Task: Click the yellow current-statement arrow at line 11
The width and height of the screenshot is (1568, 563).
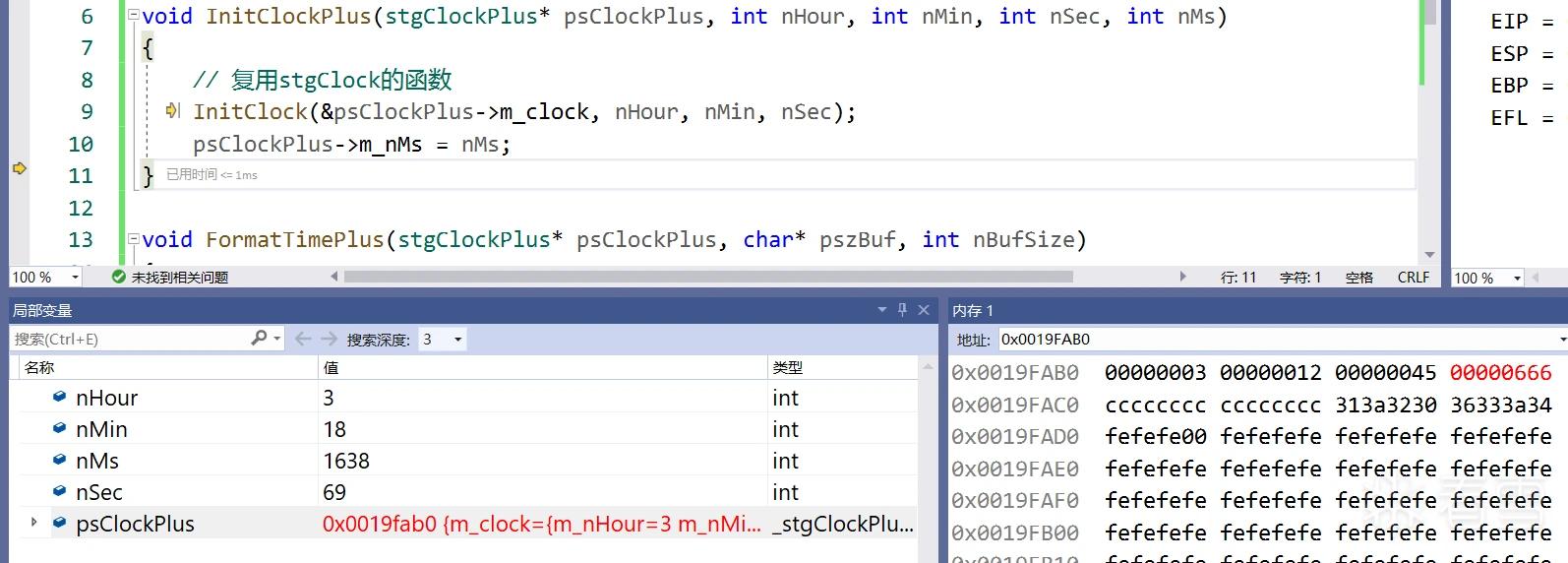Action: 19,168
